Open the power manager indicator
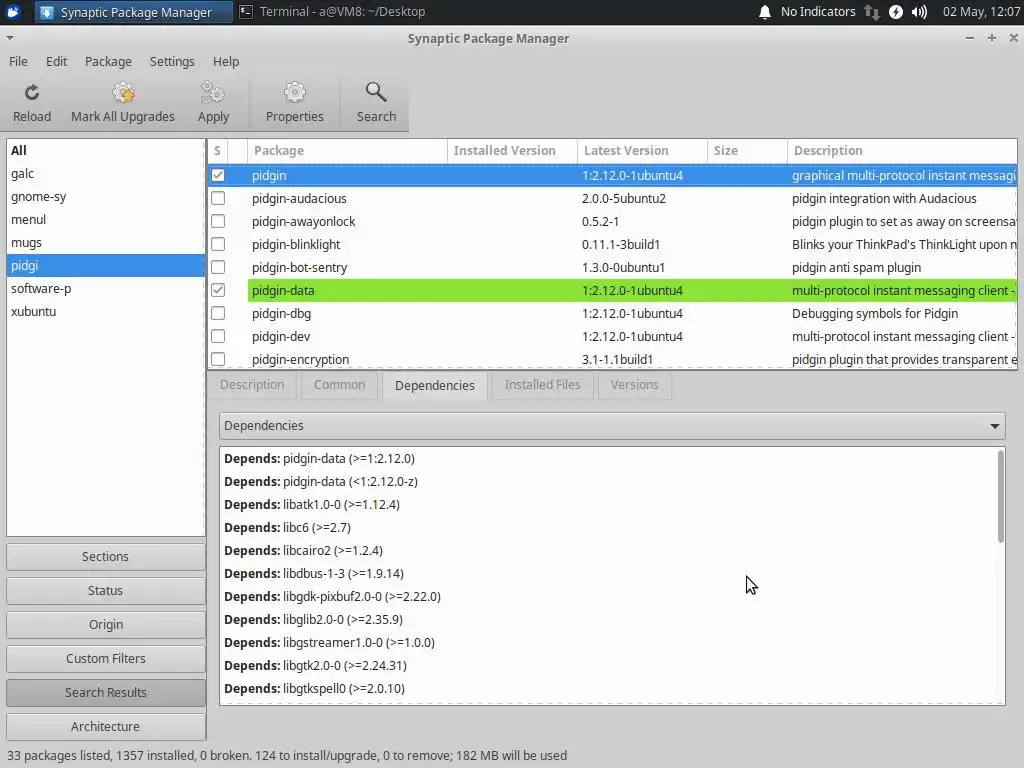1024x768 pixels. (x=896, y=12)
